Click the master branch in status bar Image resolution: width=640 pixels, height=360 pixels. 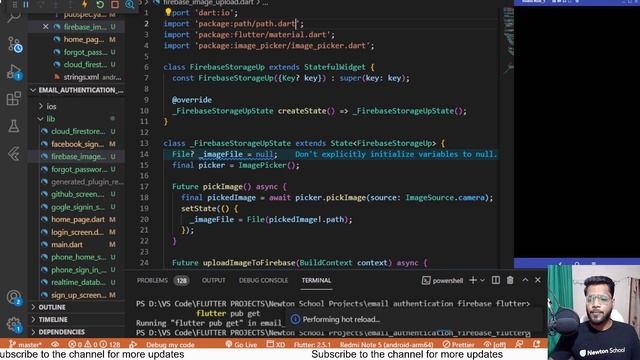pos(26,344)
